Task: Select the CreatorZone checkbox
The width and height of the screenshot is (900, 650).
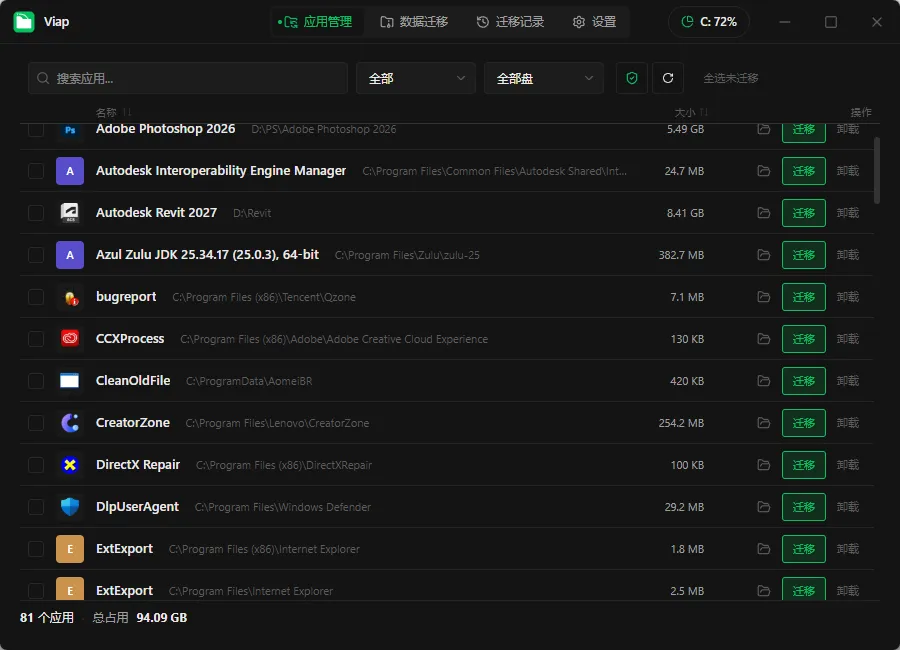Action: [36, 423]
